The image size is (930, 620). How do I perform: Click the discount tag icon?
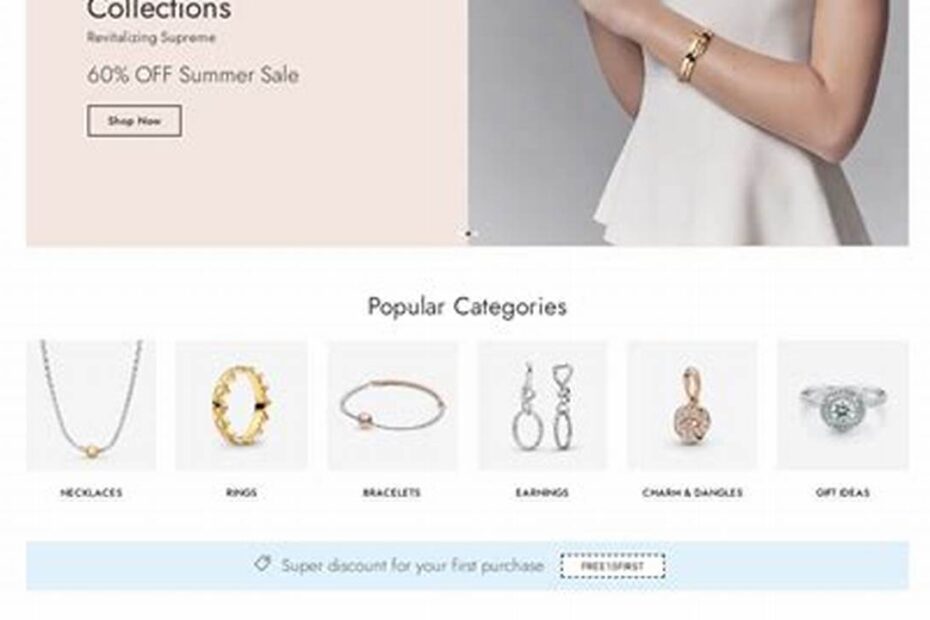[x=263, y=564]
